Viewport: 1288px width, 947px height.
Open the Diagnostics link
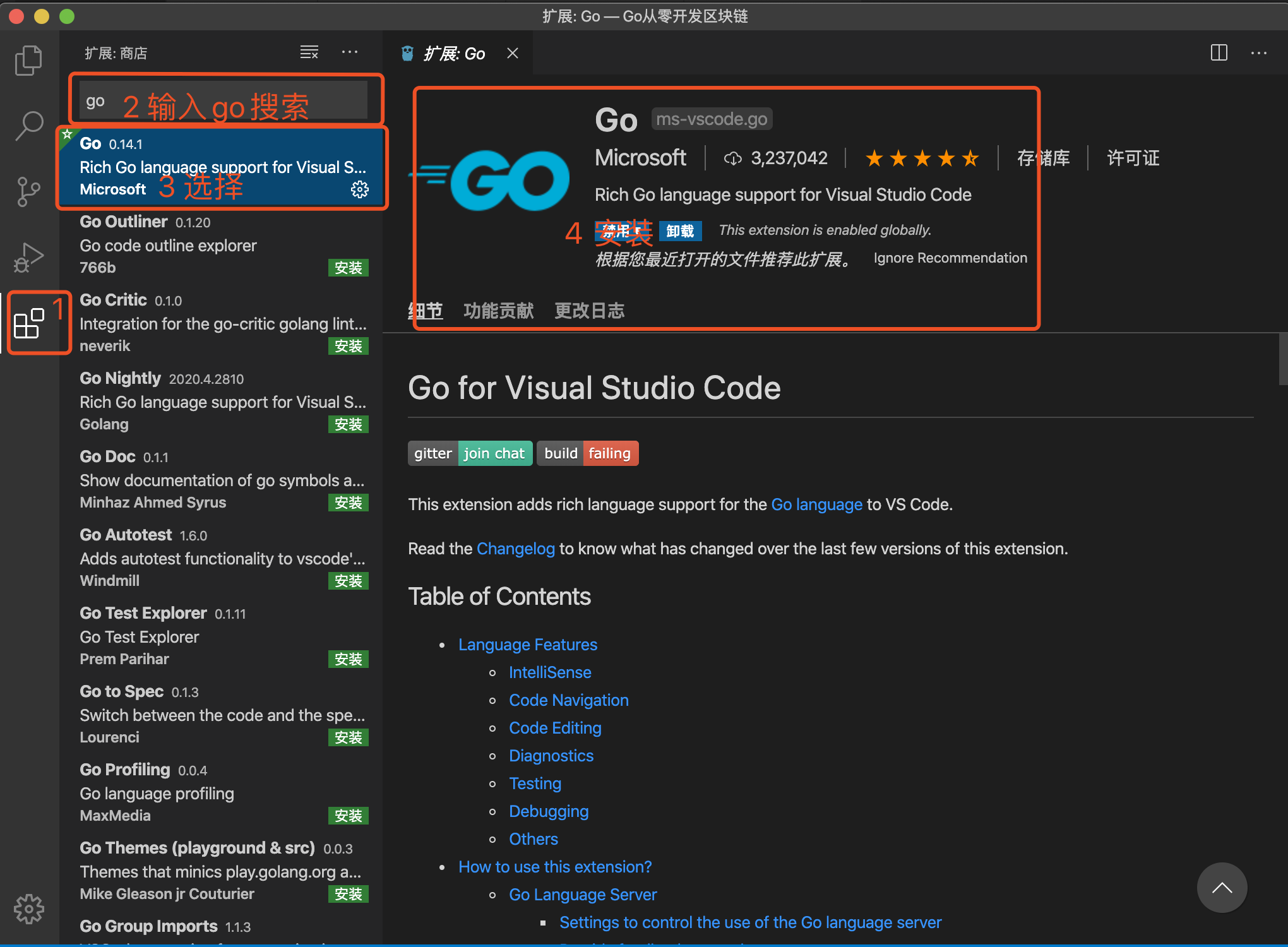pos(551,756)
